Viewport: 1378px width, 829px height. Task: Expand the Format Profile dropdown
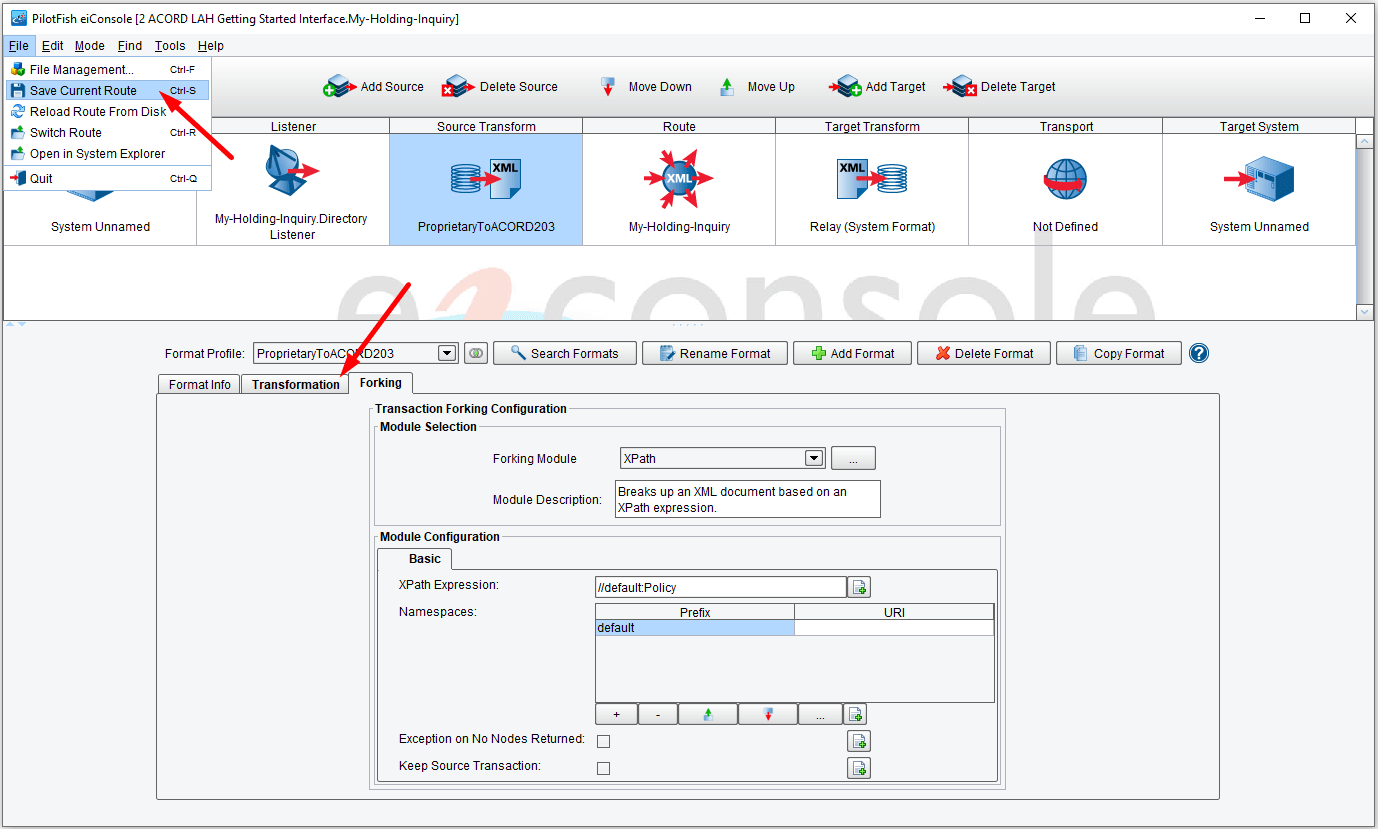(448, 353)
